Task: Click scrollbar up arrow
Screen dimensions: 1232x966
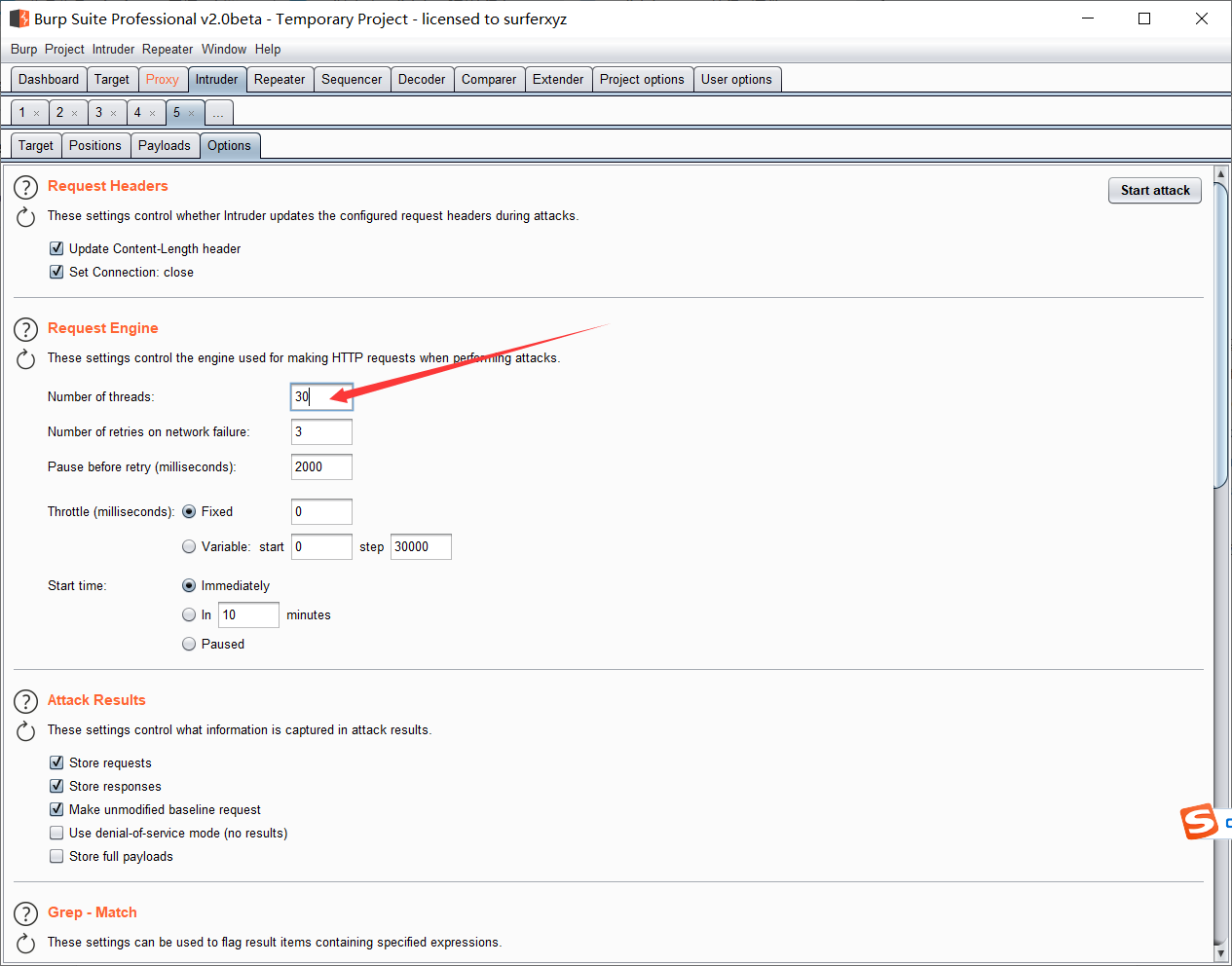Action: [1221, 174]
